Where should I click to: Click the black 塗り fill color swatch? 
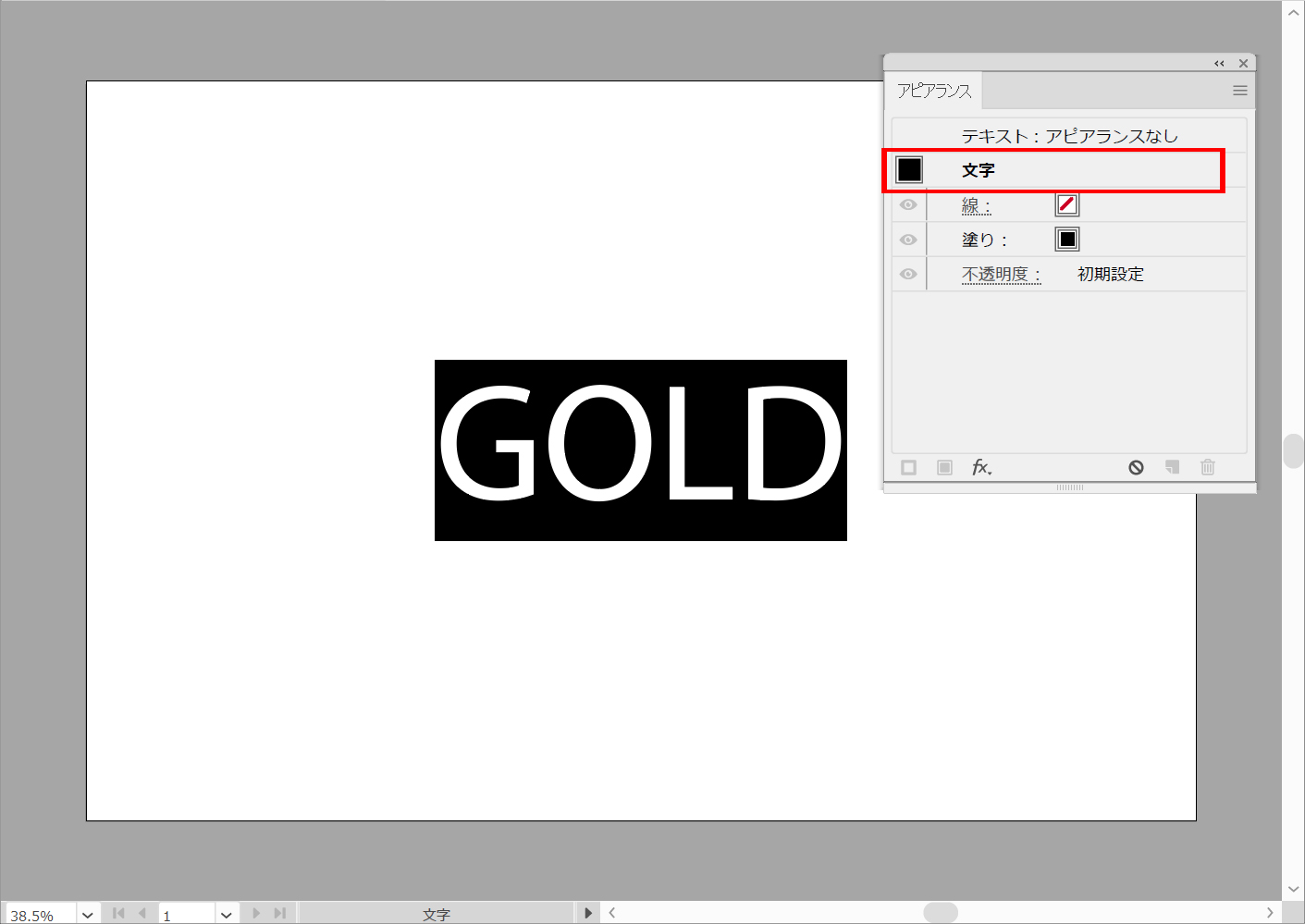pos(1067,240)
